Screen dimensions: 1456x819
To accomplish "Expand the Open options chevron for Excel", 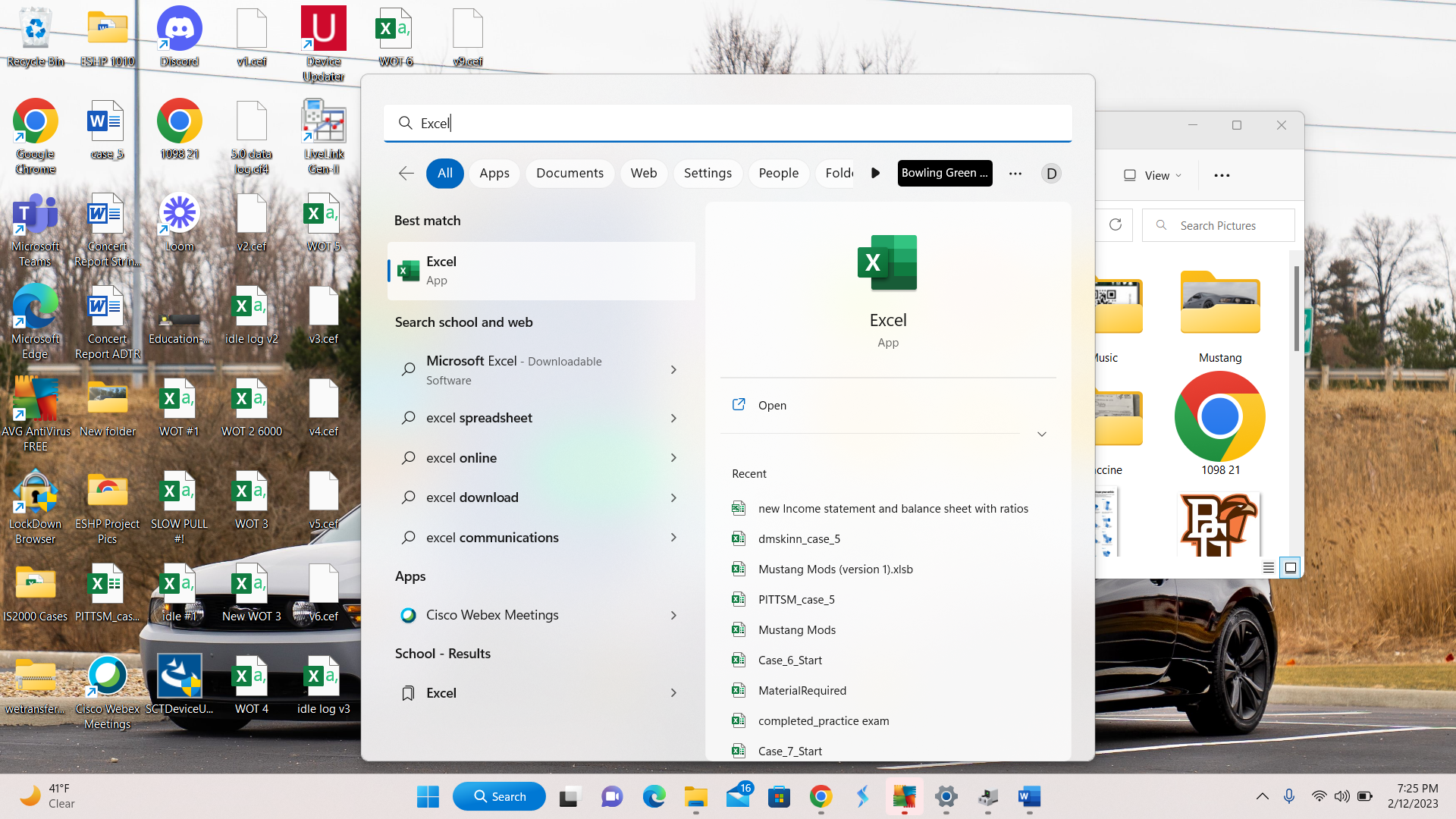I will (x=1041, y=434).
